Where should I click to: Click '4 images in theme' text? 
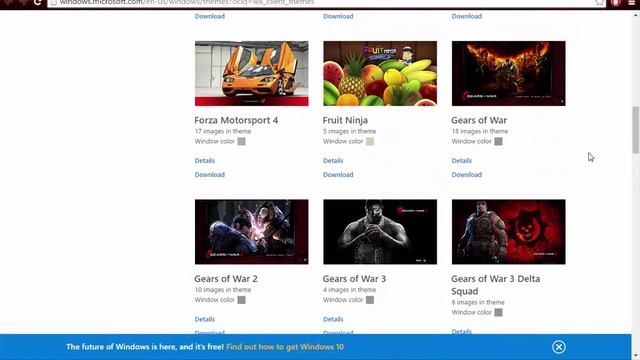pyautogui.click(x=349, y=290)
